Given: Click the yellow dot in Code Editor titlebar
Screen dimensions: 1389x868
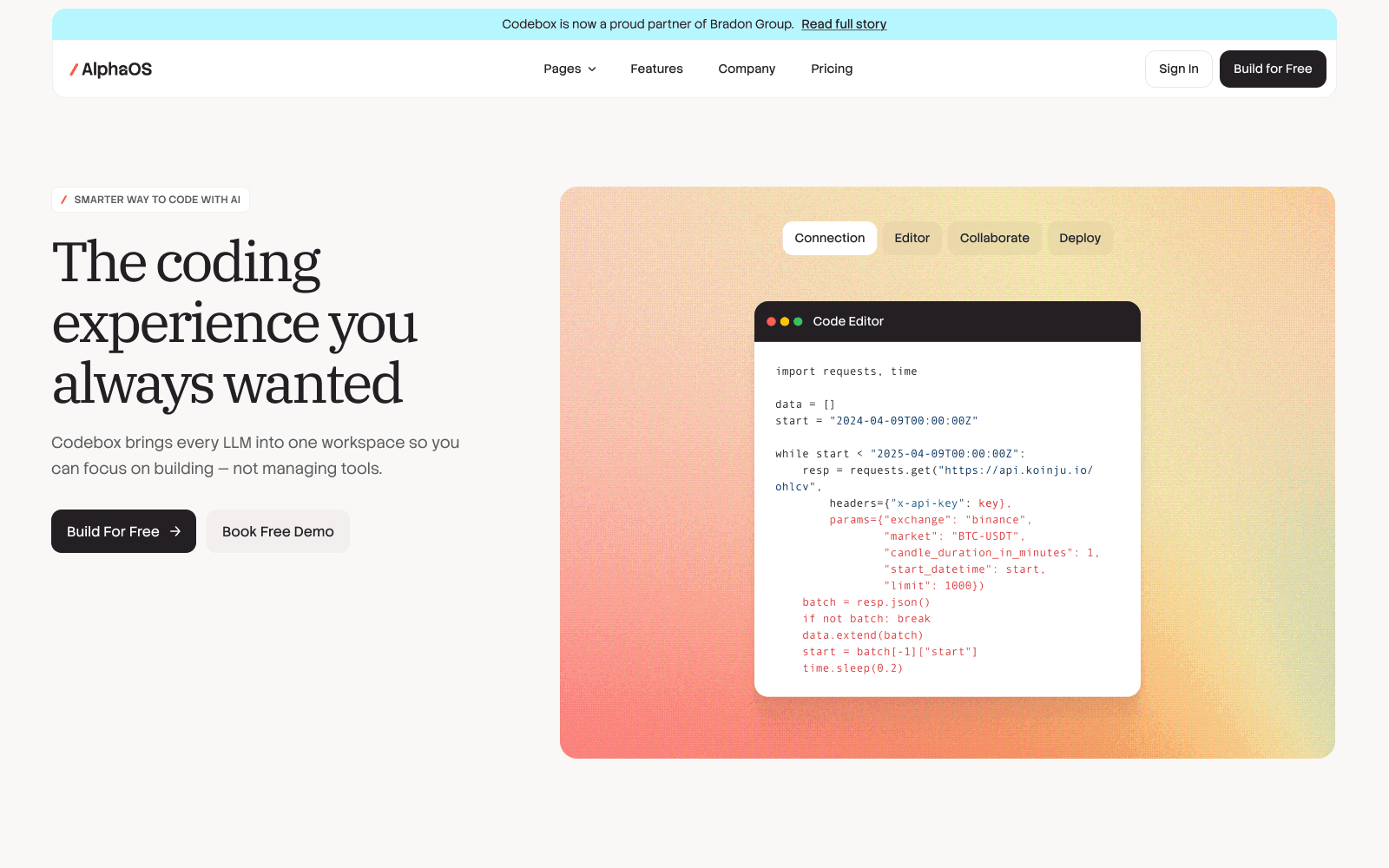Looking at the screenshot, I should (x=785, y=321).
